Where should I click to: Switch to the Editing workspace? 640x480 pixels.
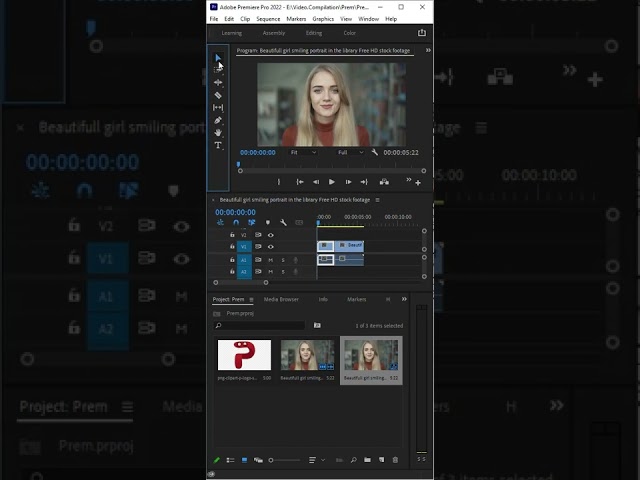314,33
